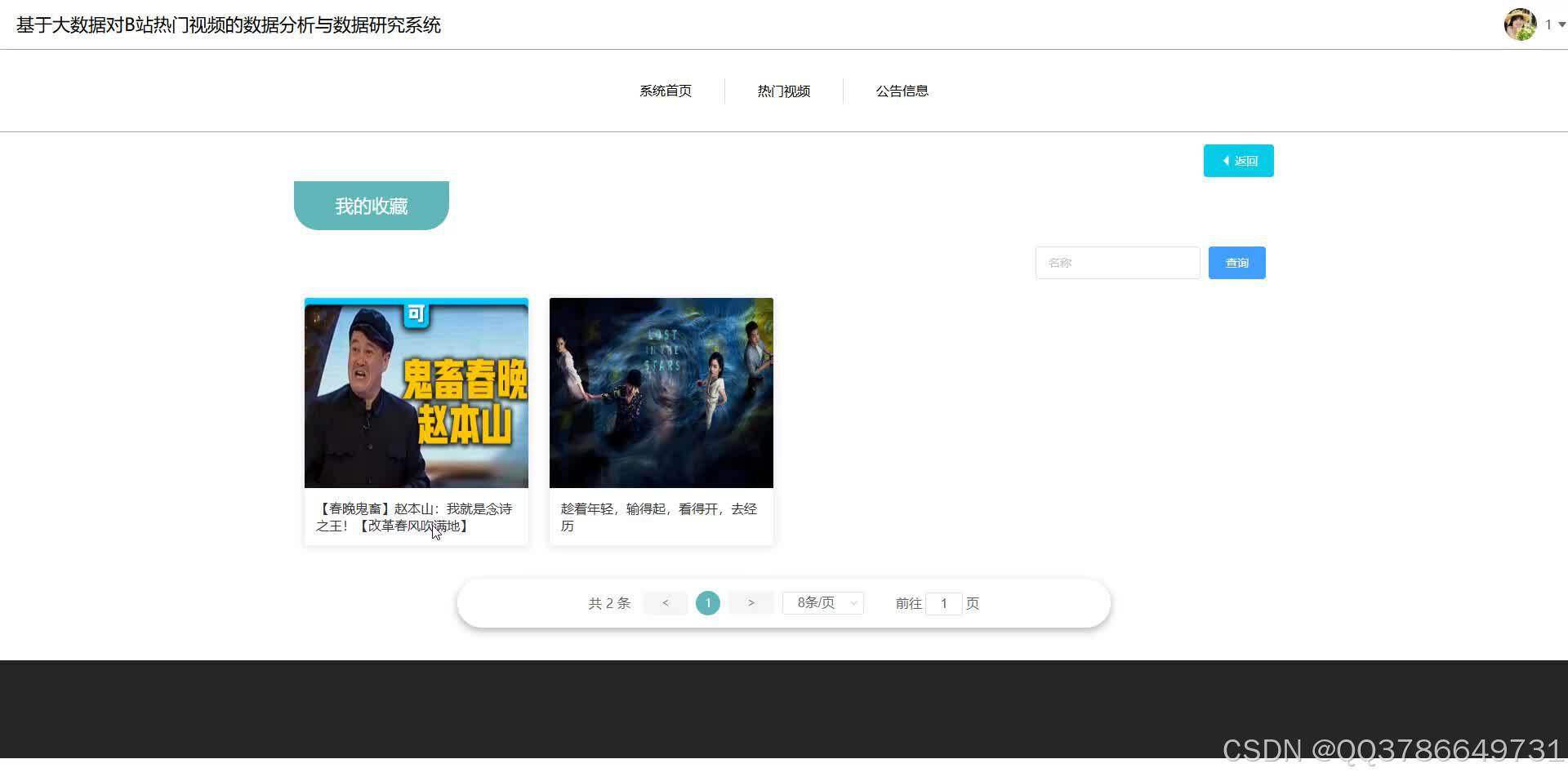Click the 趁着年轻，输得起 video title
This screenshot has height=777, width=1568.
[x=659, y=517]
